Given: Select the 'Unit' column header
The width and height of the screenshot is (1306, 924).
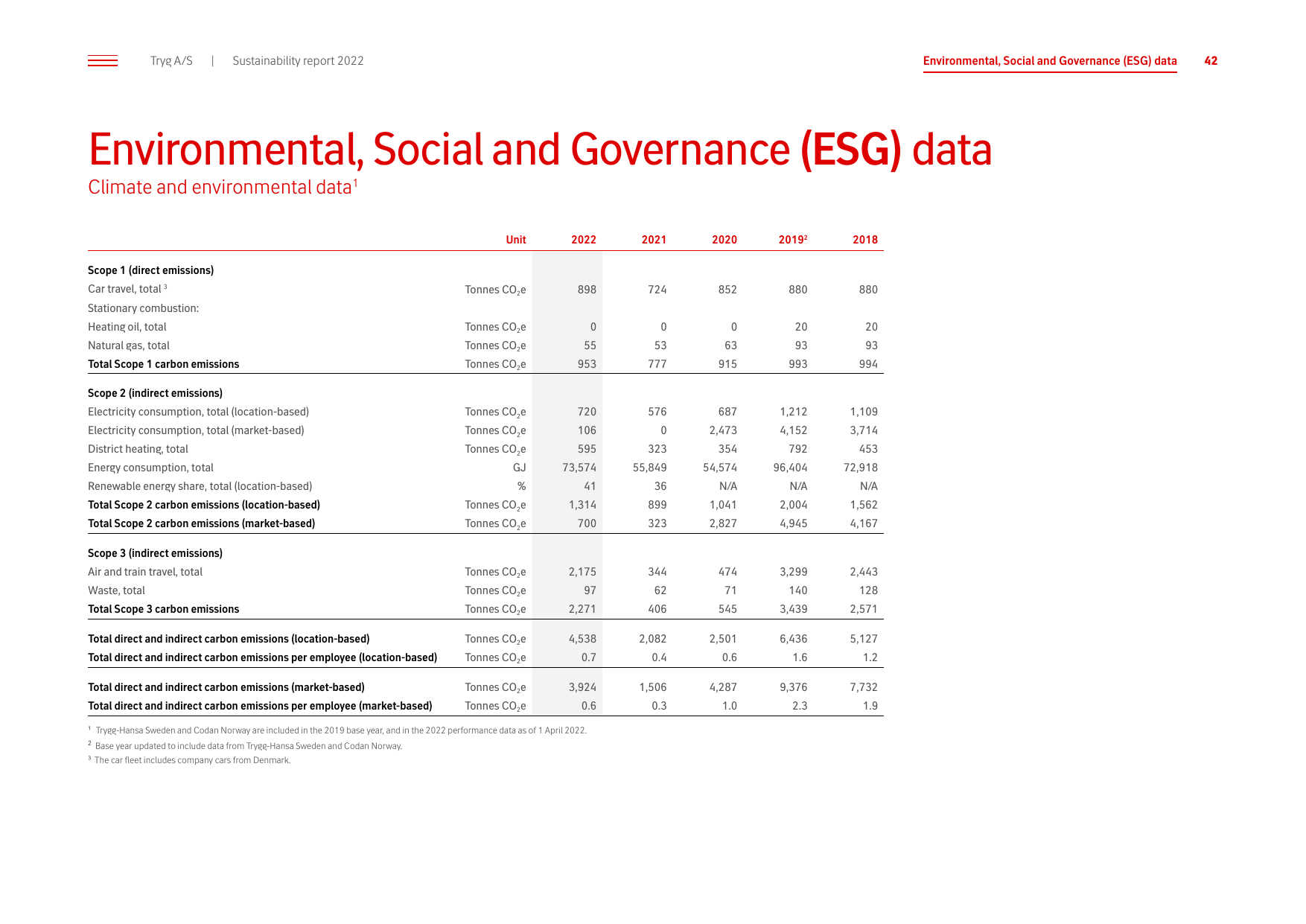Looking at the screenshot, I should [516, 240].
